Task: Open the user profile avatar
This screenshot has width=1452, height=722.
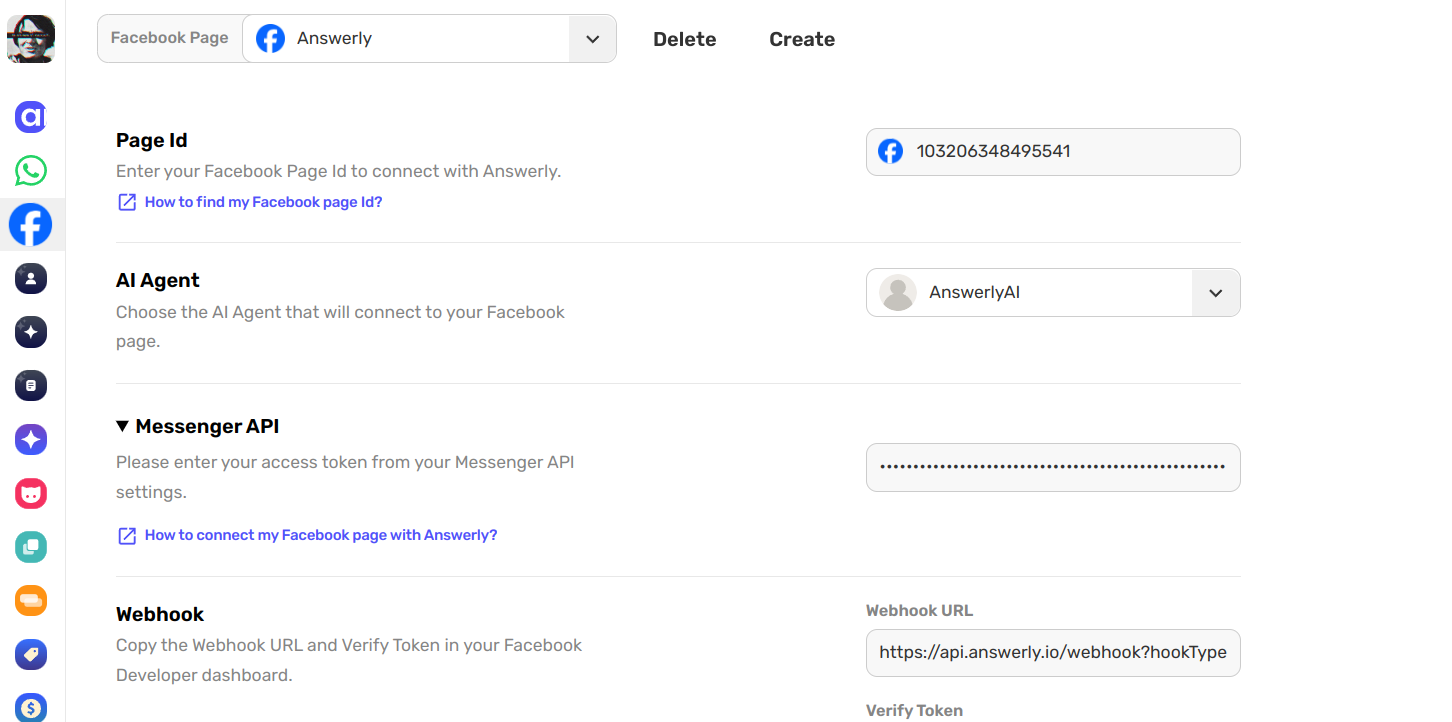Action: tap(31, 39)
